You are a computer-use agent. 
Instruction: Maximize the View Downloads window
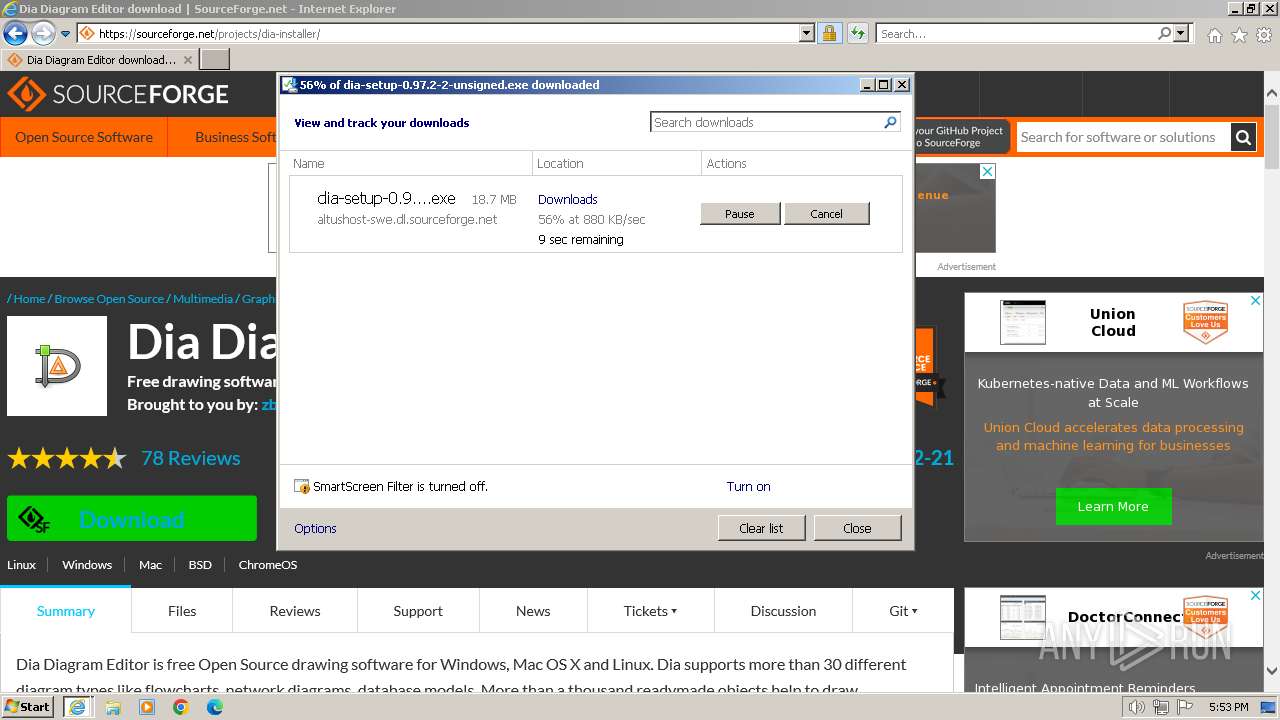tap(884, 85)
